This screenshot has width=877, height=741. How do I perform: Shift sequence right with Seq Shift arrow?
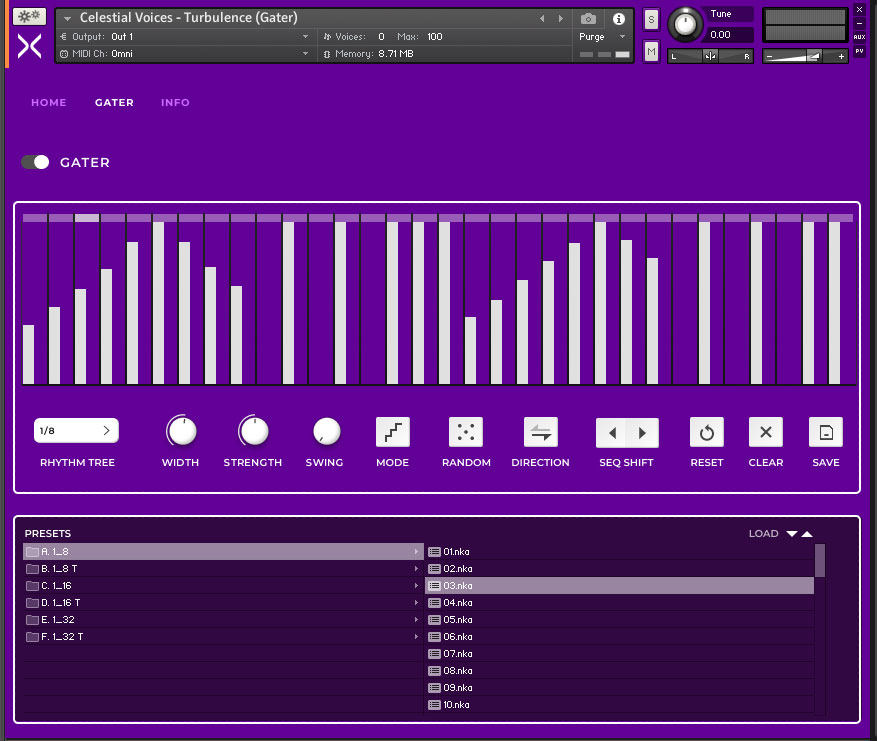[643, 433]
